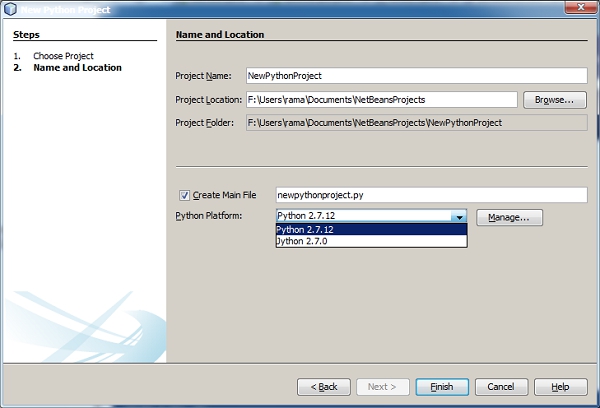The height and width of the screenshot is (408, 600).
Task: Choose Jython 2.7.0 from the platform list
Action: pos(371,241)
